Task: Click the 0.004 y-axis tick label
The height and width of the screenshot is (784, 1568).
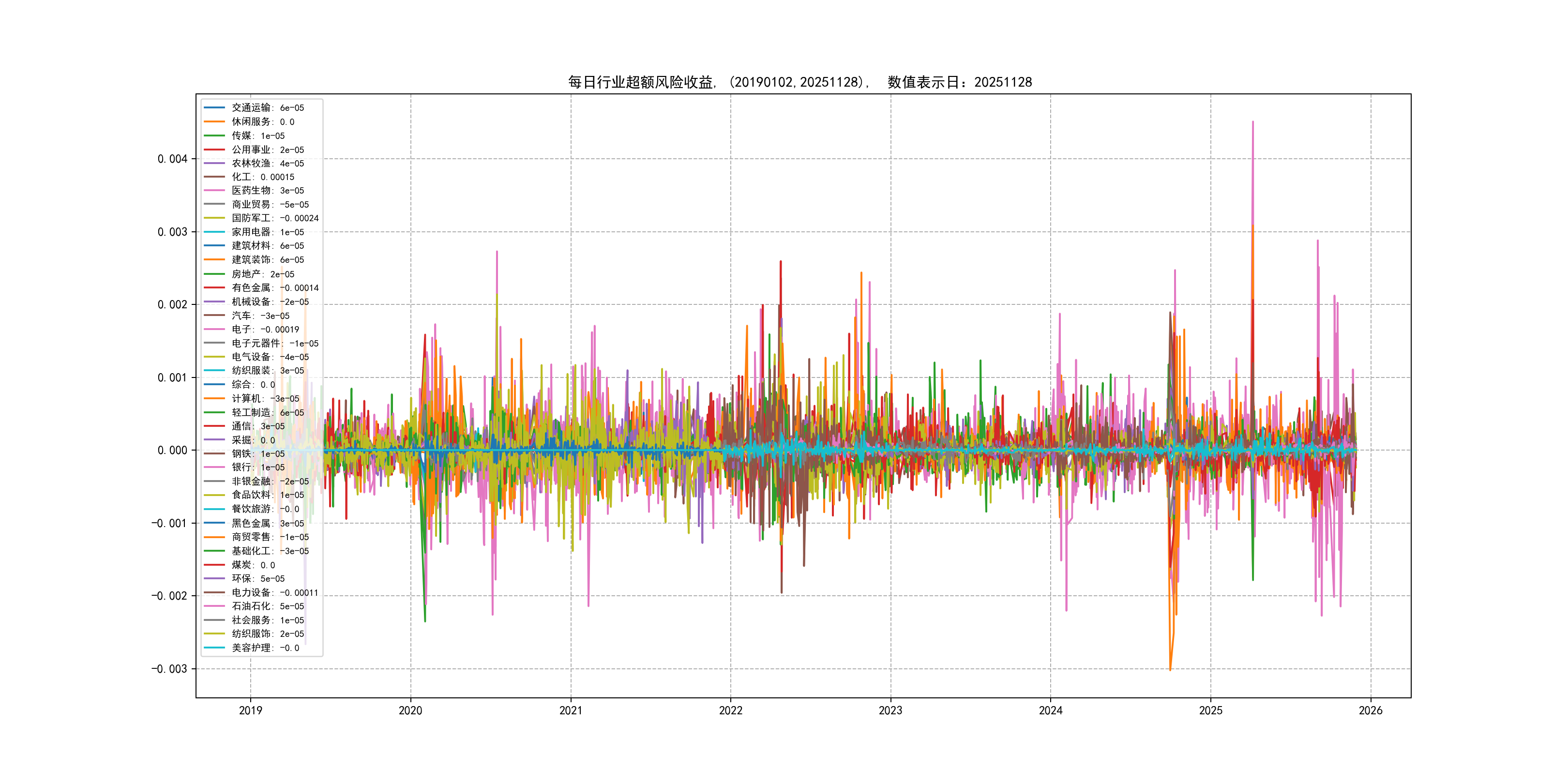Action: pyautogui.click(x=172, y=159)
